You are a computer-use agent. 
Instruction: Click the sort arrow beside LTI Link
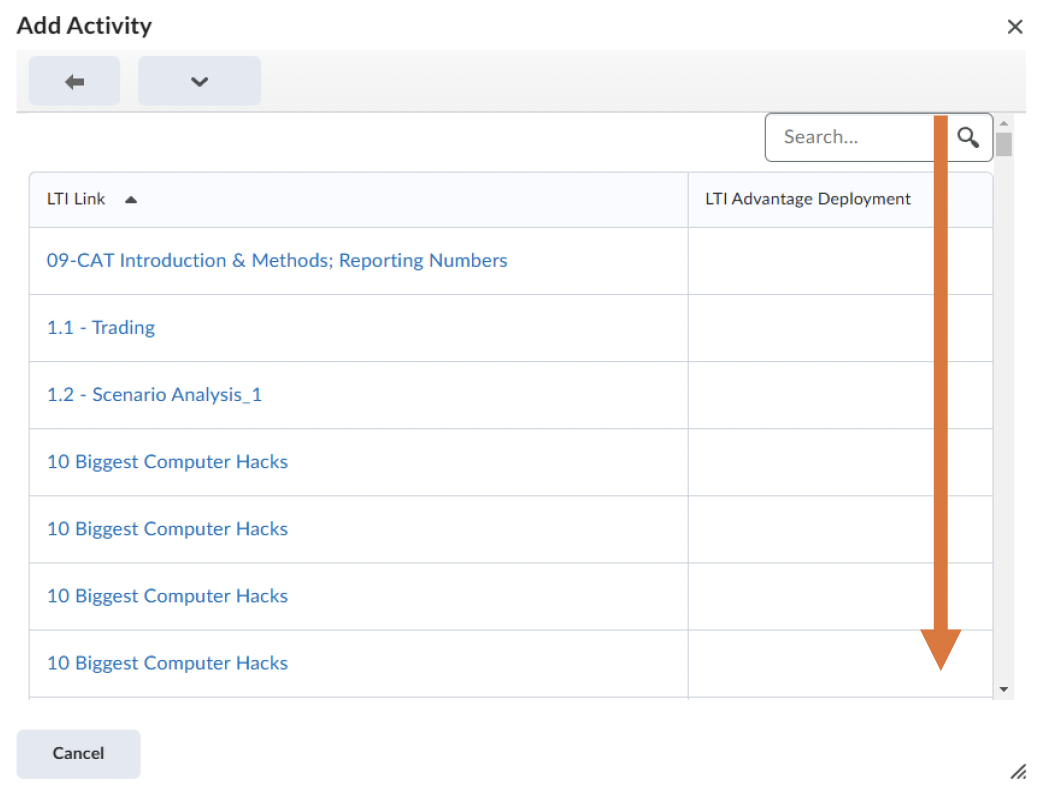pyautogui.click(x=131, y=200)
